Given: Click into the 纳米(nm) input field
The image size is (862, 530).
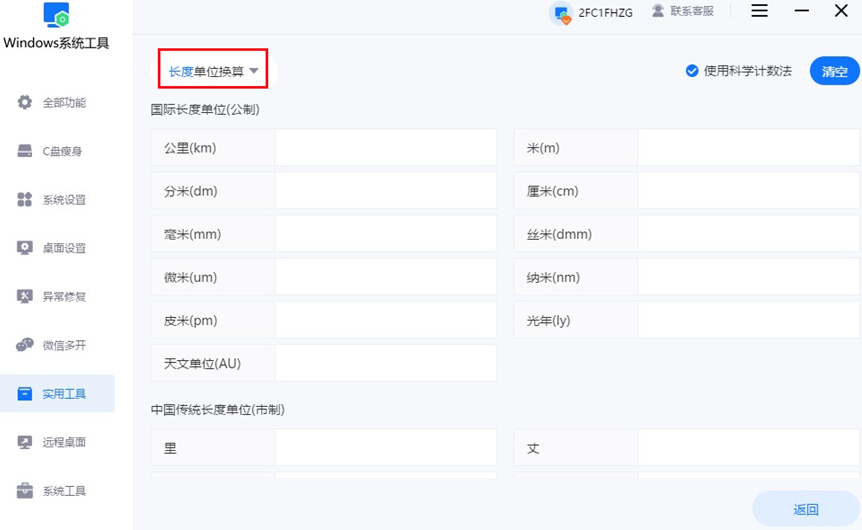Looking at the screenshot, I should pyautogui.click(x=749, y=277).
